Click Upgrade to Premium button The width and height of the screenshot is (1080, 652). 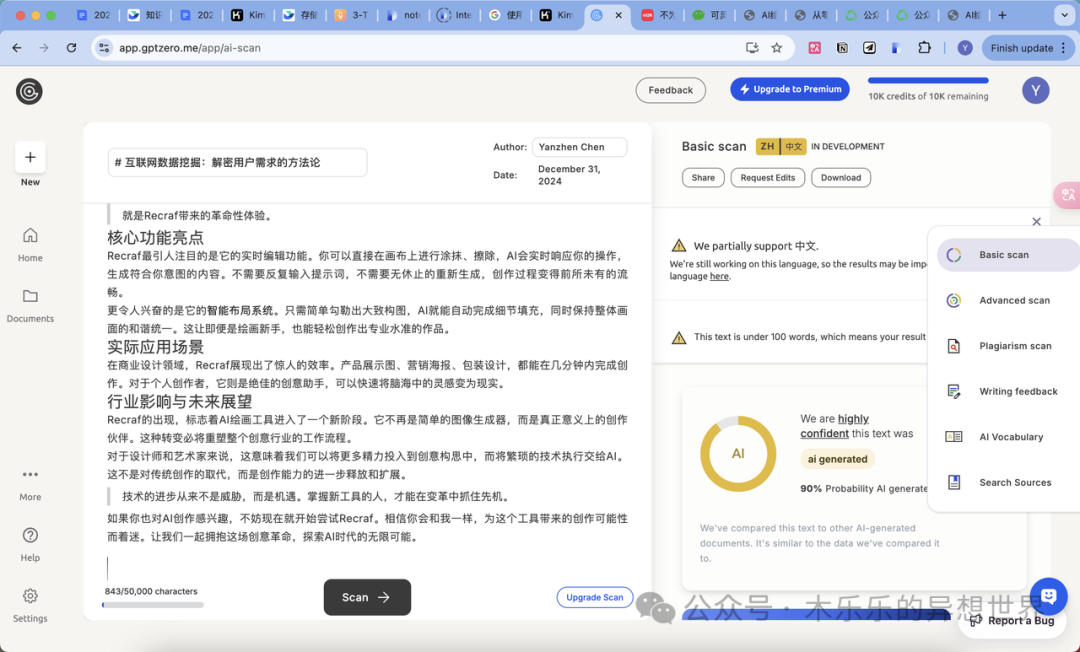pyautogui.click(x=789, y=89)
